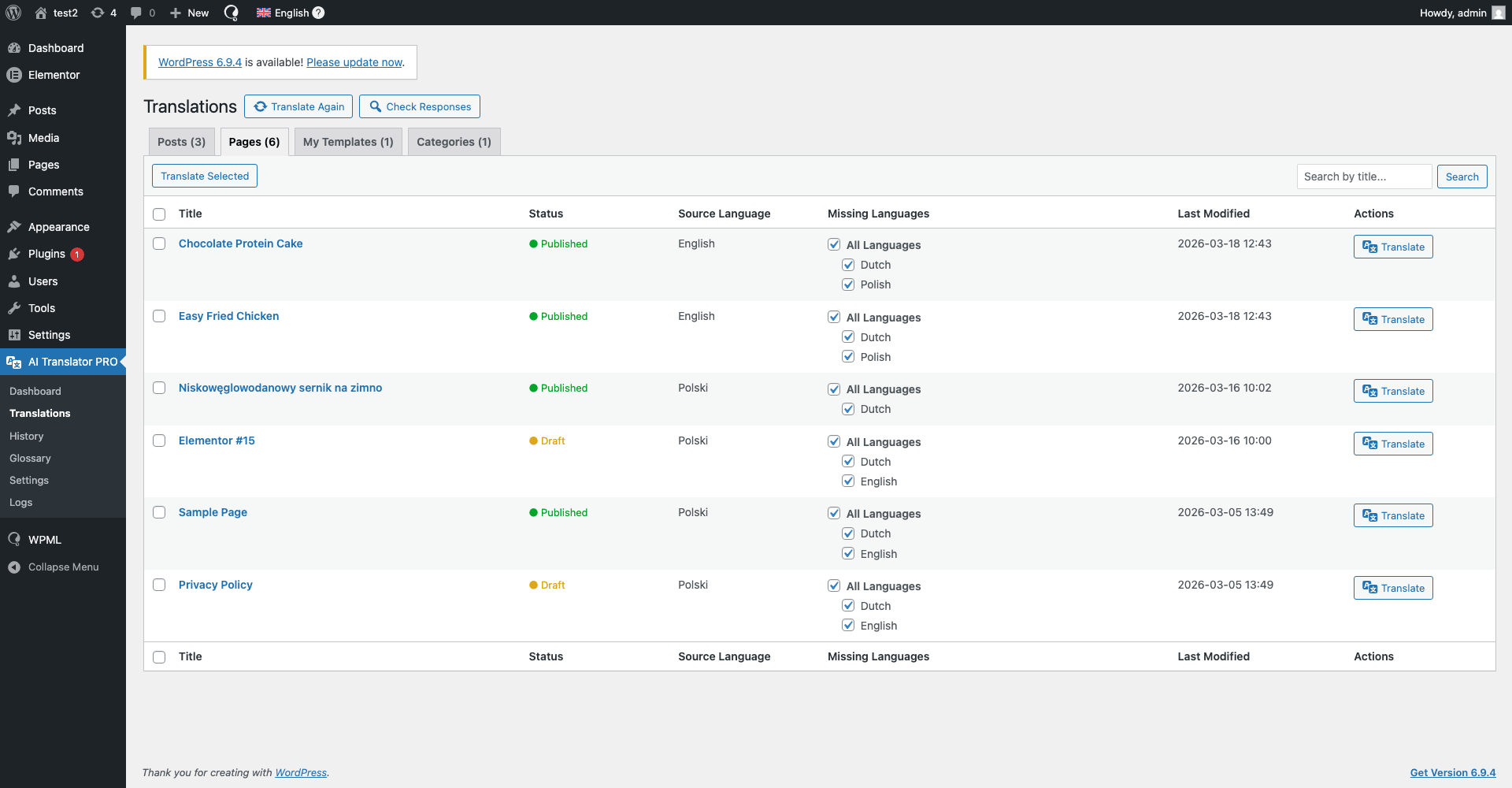Image resolution: width=1512 pixels, height=788 pixels.
Task: Expand the New content menu
Action: [190, 13]
